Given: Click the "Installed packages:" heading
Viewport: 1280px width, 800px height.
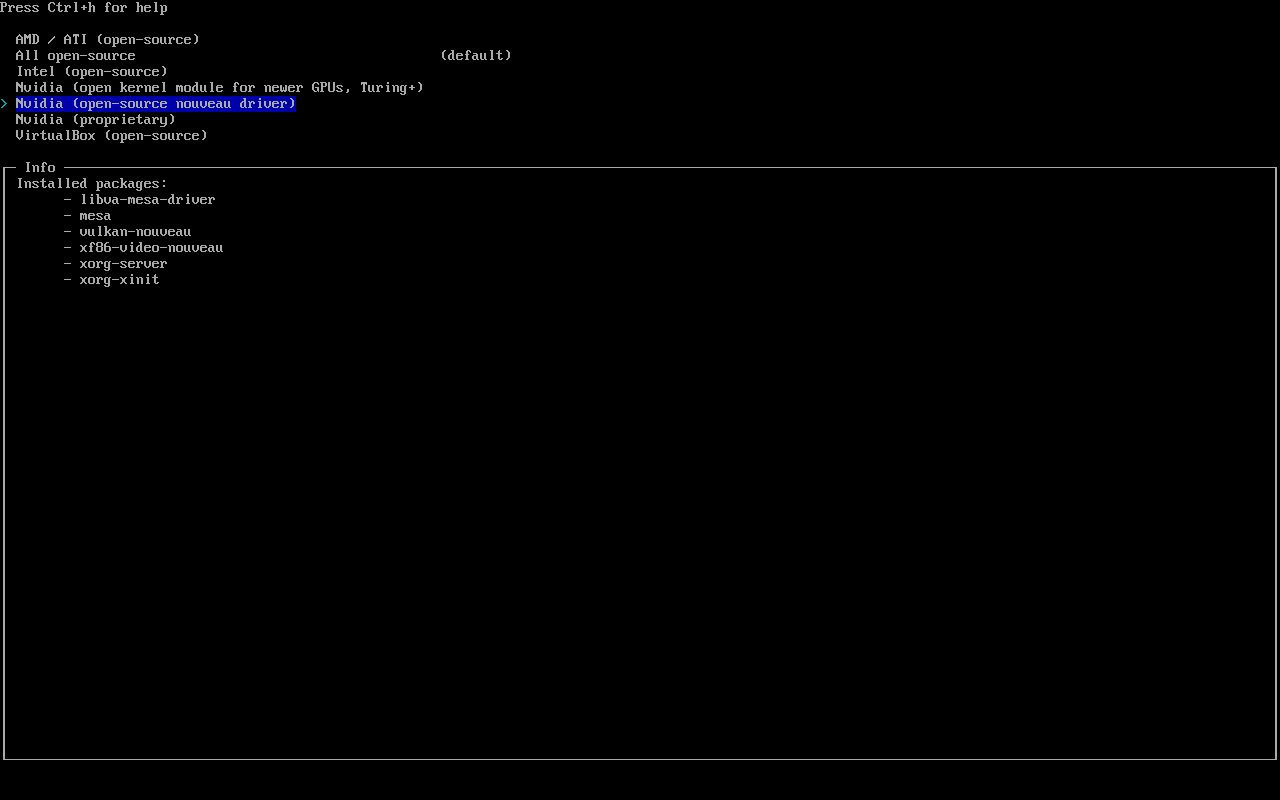Looking at the screenshot, I should [x=92, y=183].
